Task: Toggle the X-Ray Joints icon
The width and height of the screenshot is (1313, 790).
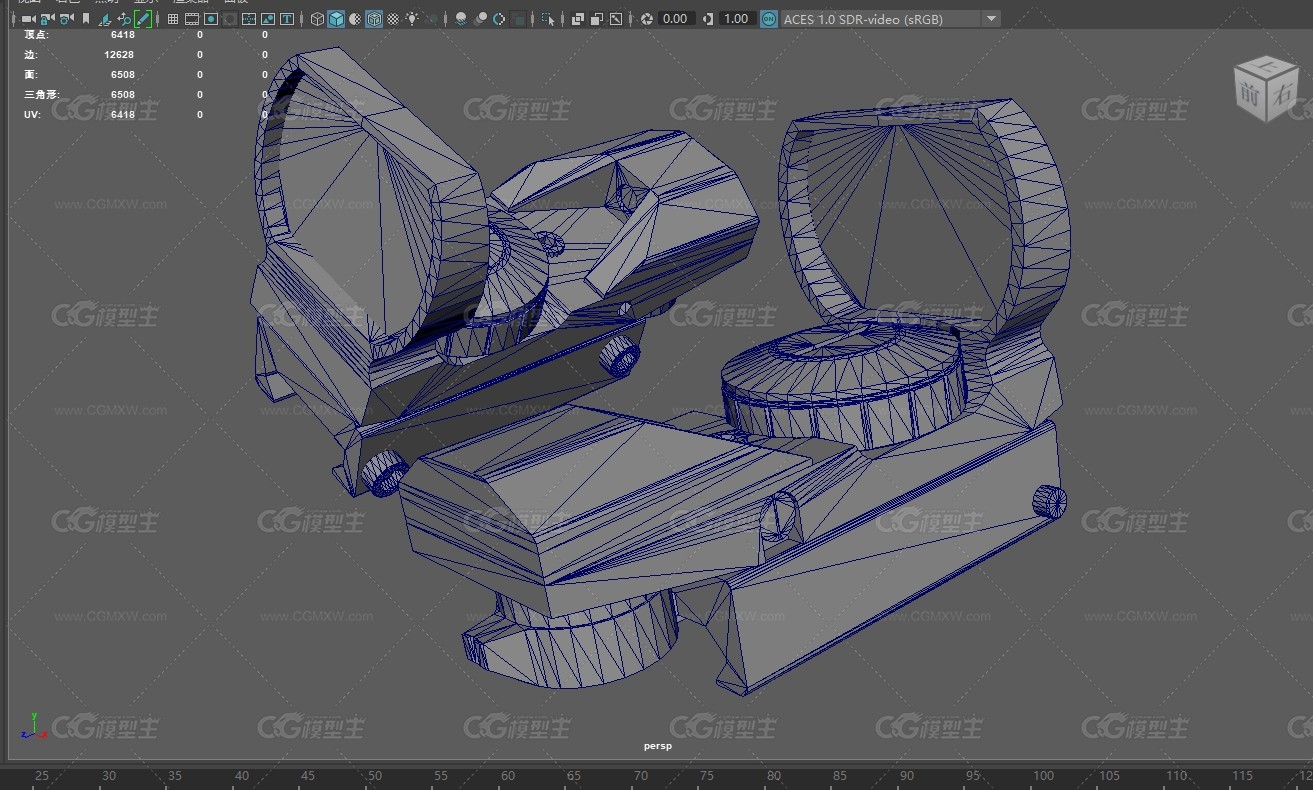Action: point(616,19)
